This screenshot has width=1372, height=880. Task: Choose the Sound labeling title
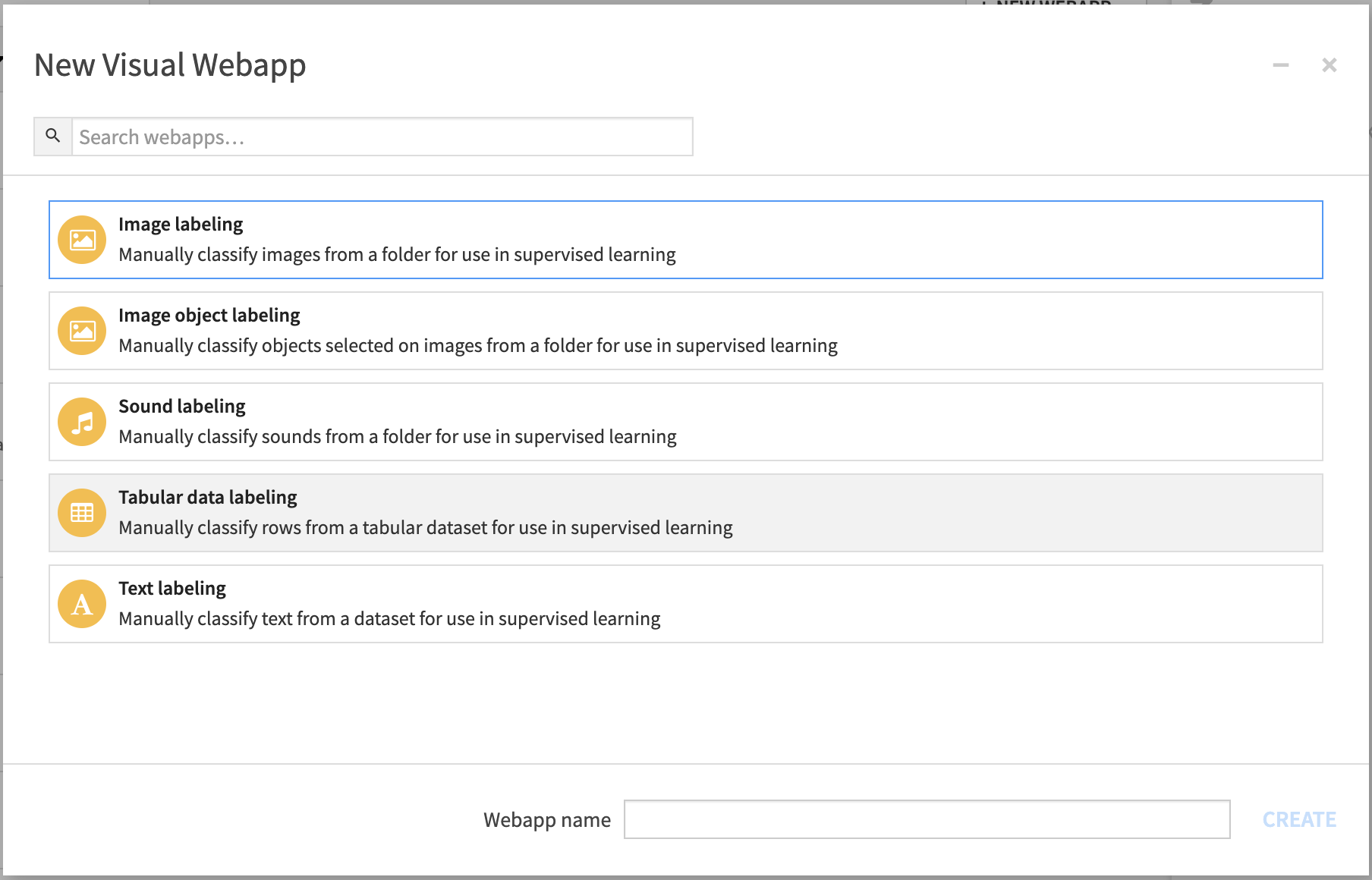tap(182, 407)
